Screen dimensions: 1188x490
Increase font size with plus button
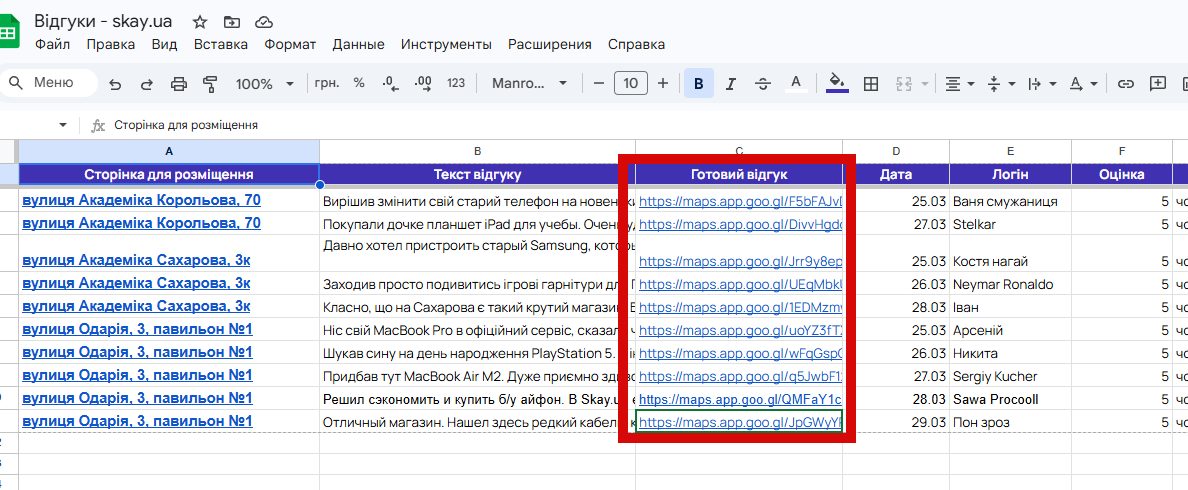[663, 83]
